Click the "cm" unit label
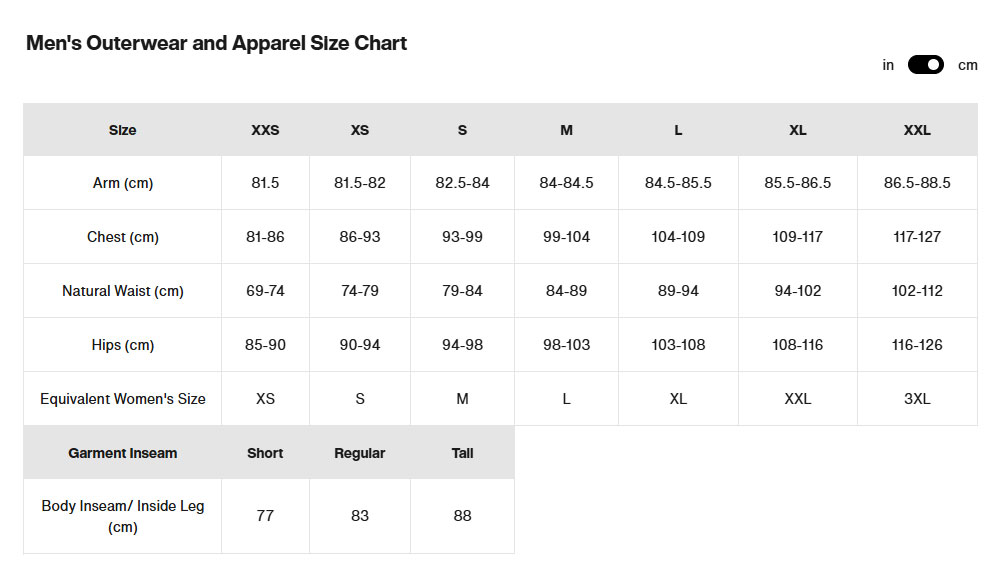Screen dimensions: 1000x574 (x=967, y=65)
